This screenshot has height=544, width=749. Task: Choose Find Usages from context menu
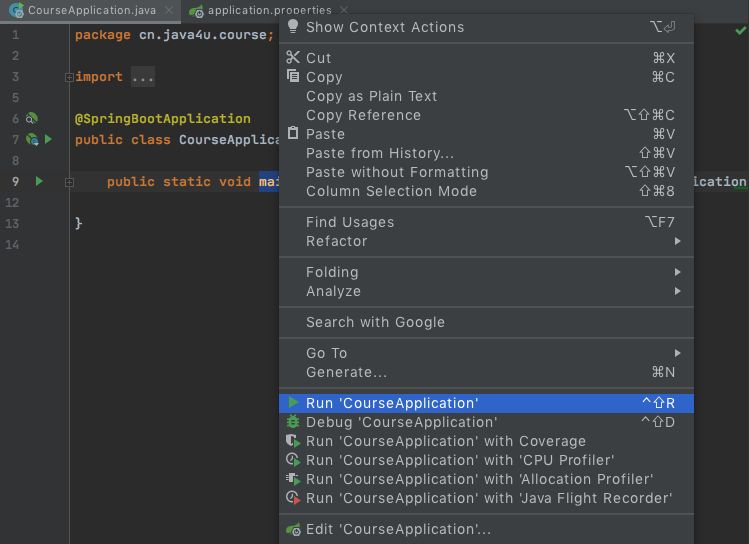(x=350, y=222)
